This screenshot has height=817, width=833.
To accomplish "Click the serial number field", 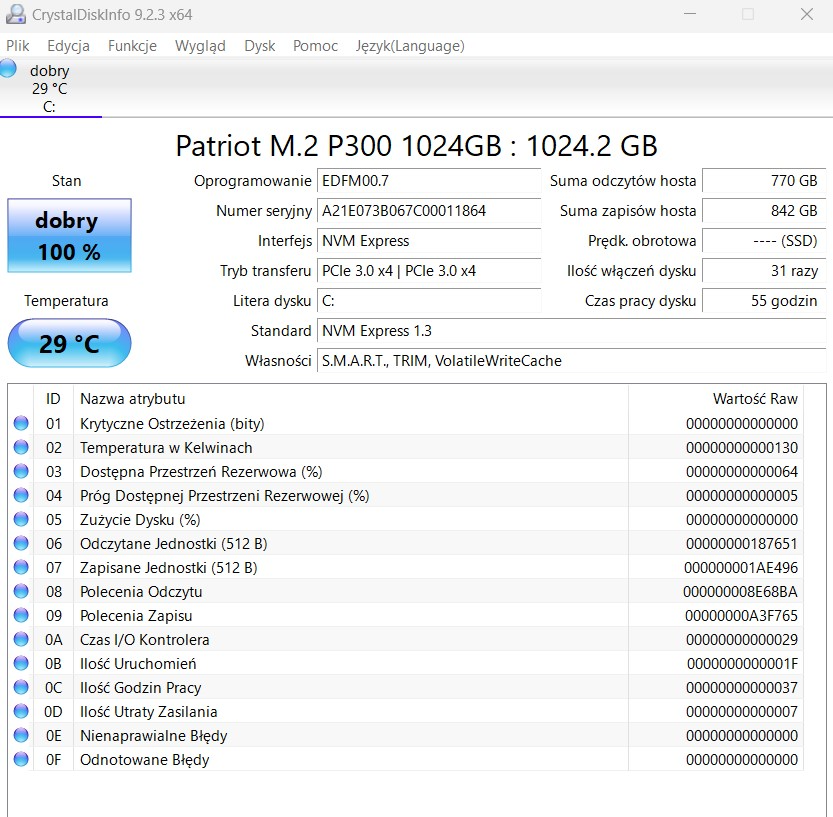I will tap(428, 211).
